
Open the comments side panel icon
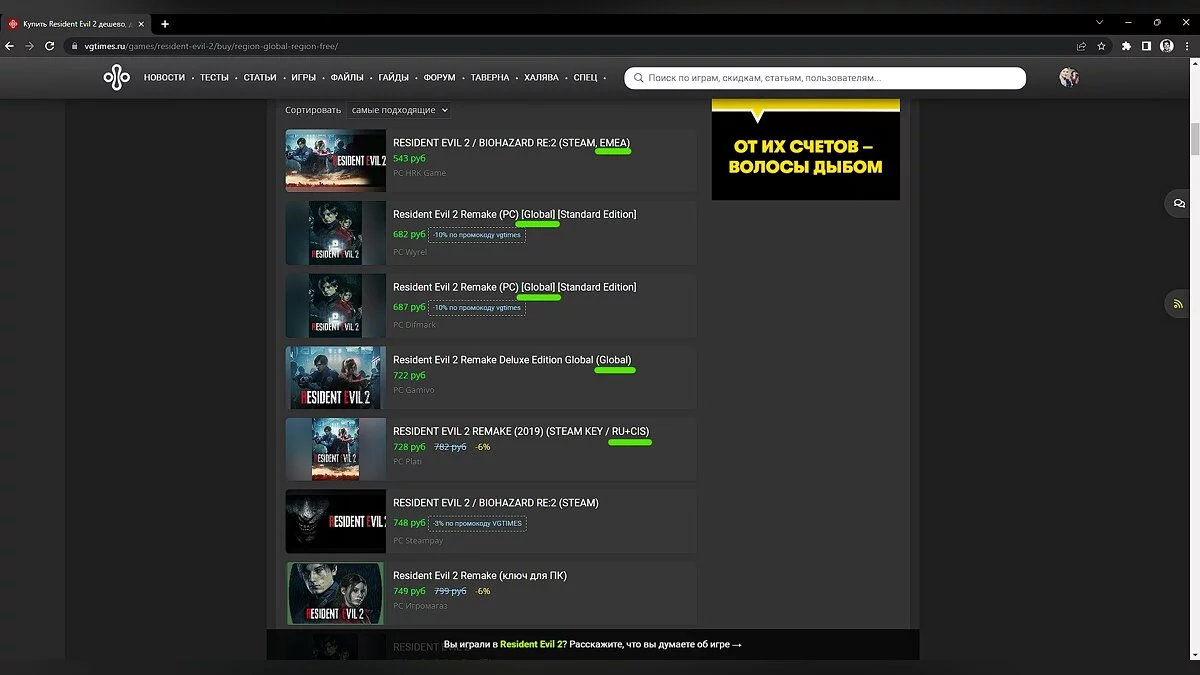pos(1180,203)
